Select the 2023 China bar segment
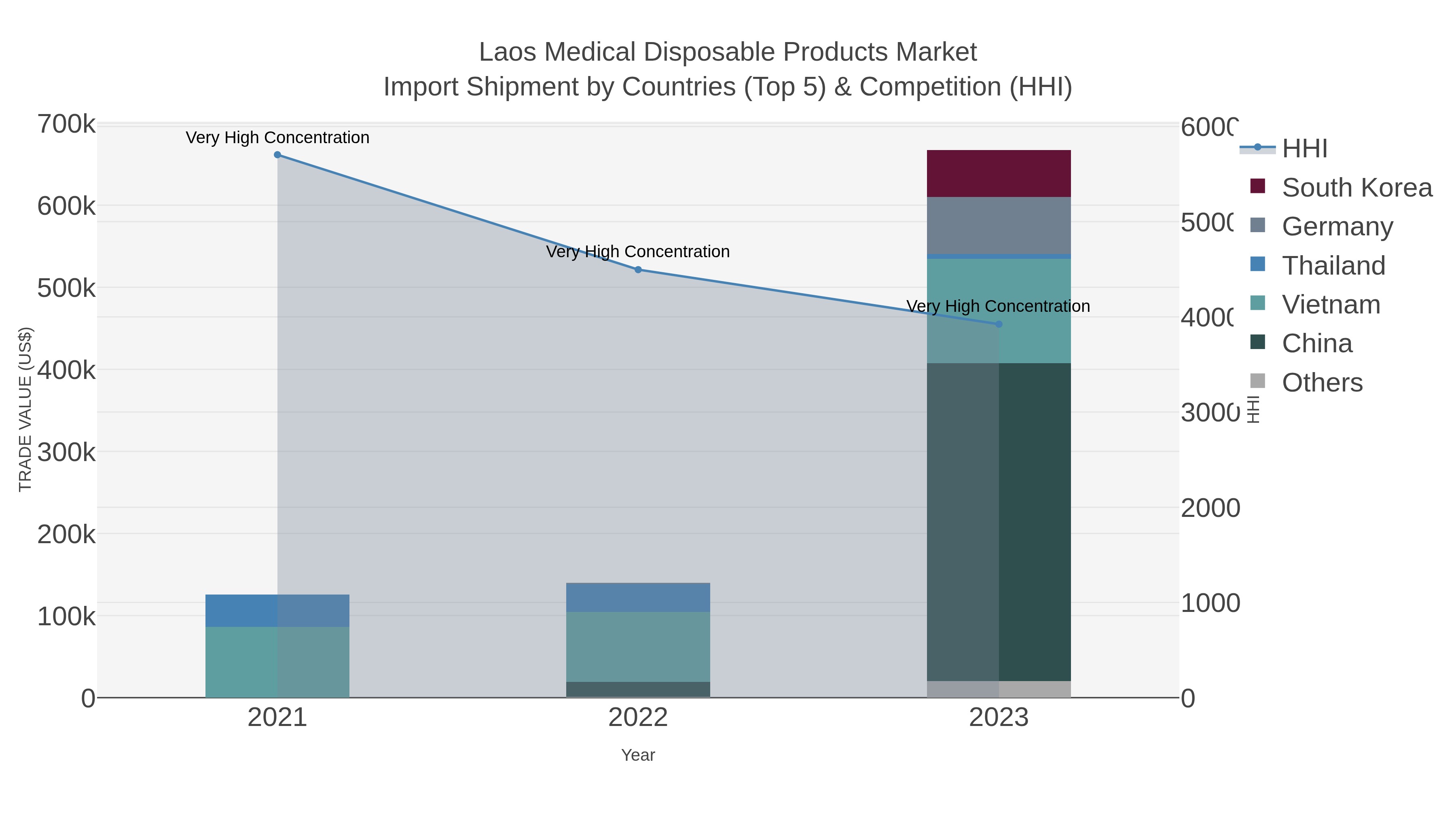Viewport: 1456px width, 819px height. point(999,522)
